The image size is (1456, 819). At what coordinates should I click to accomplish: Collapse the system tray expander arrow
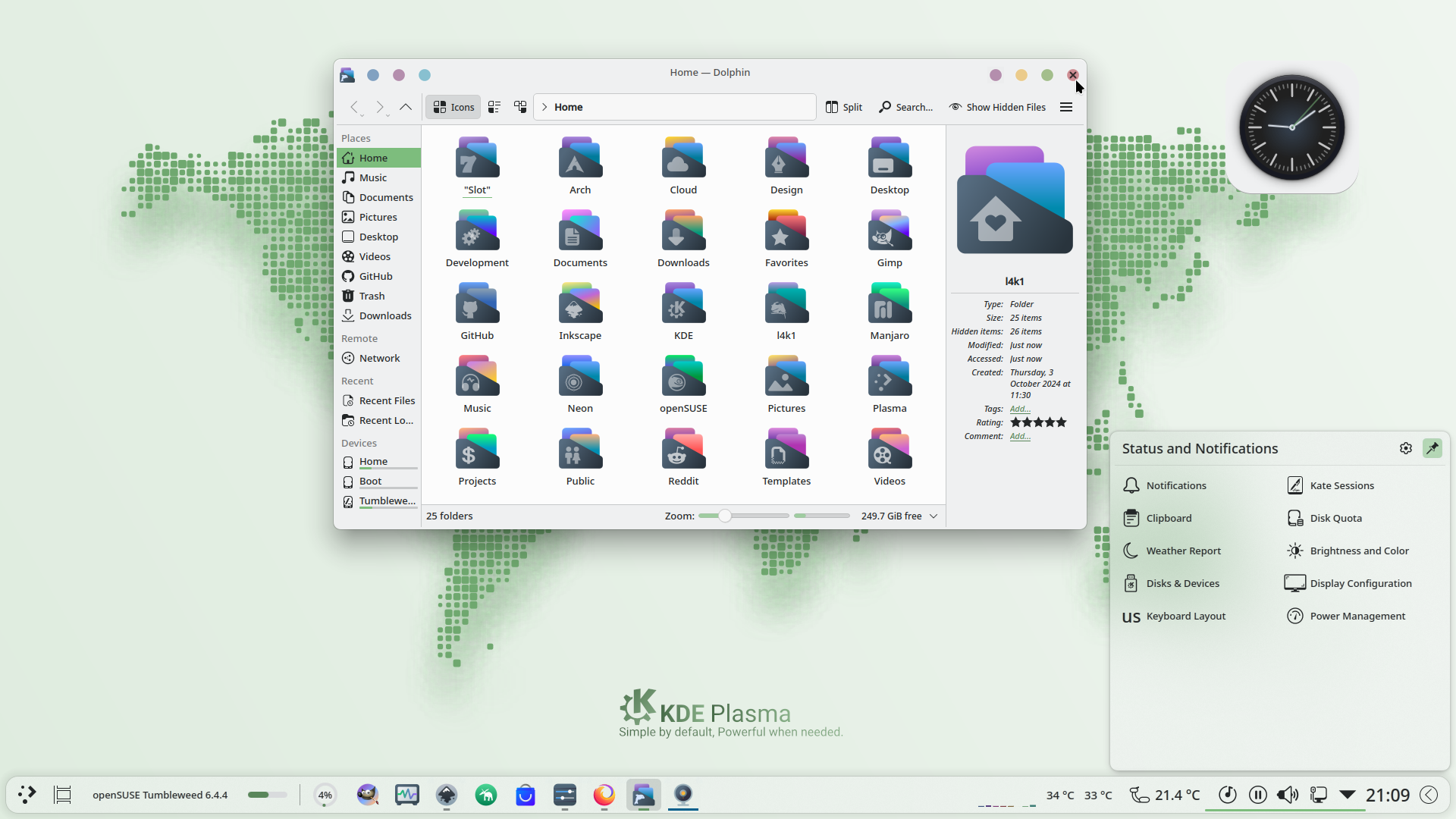[x=1348, y=794]
